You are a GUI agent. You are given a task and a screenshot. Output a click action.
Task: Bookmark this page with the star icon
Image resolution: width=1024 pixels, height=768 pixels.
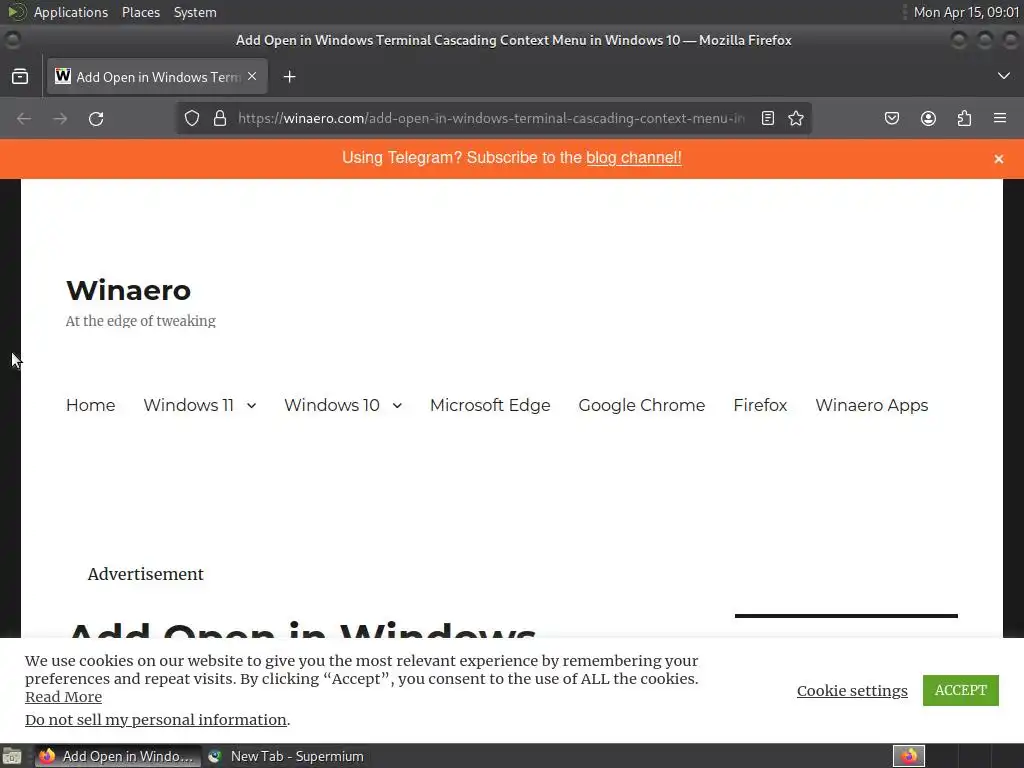795,118
